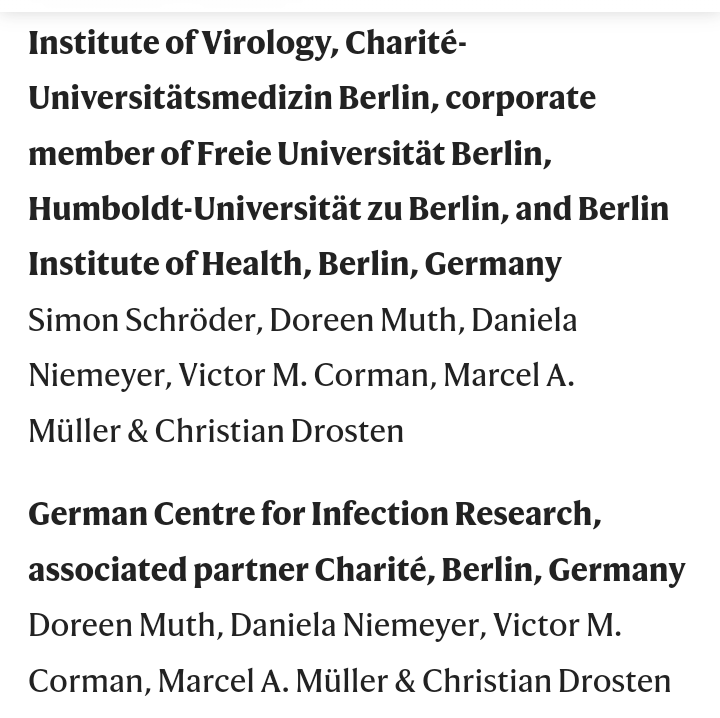Select Marcel A. Müller in German Centre list
The height and width of the screenshot is (718, 720).
(x=272, y=681)
